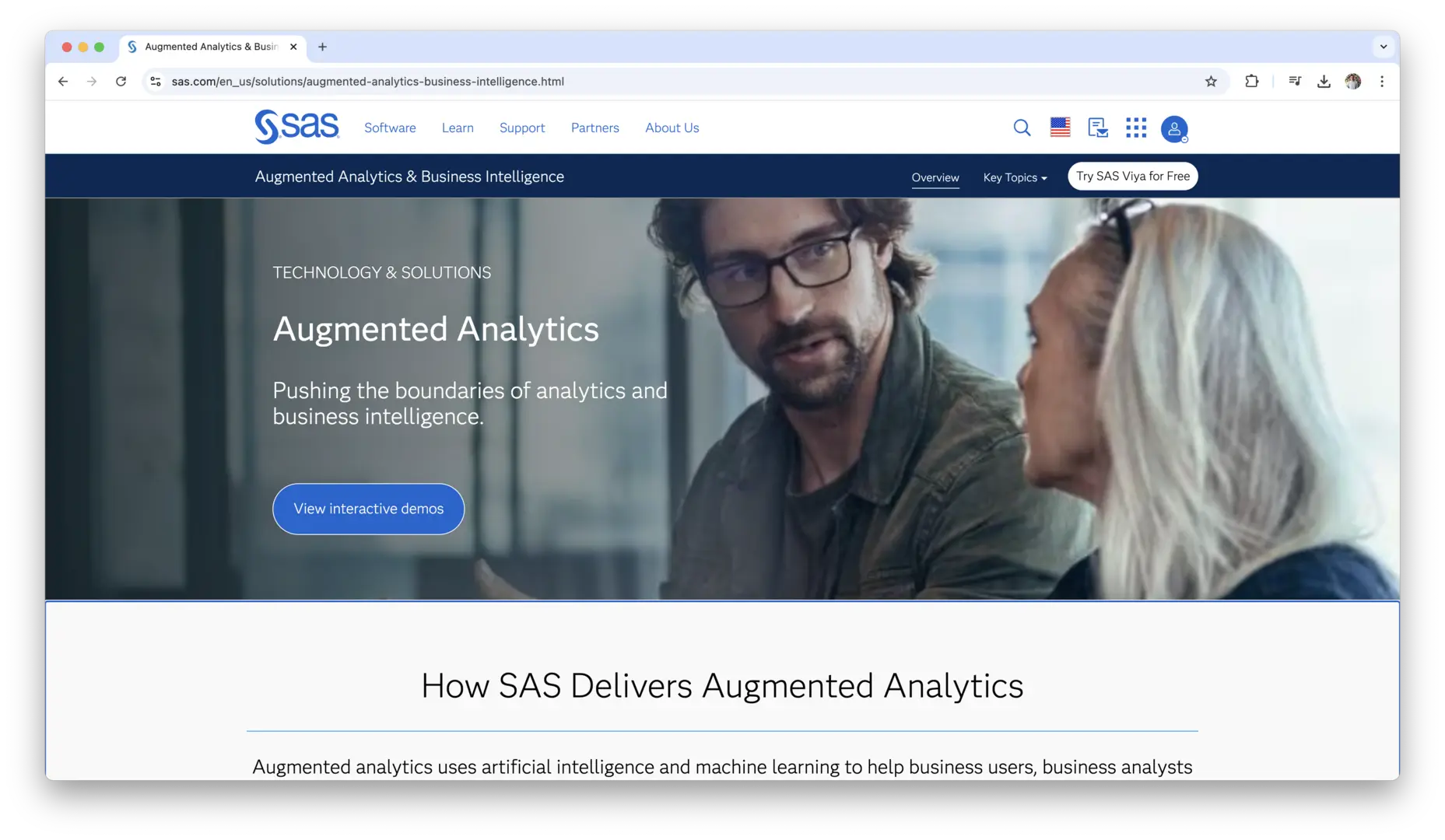This screenshot has width=1445, height=840.
Task: Click the SAS logo
Action: [x=296, y=127]
